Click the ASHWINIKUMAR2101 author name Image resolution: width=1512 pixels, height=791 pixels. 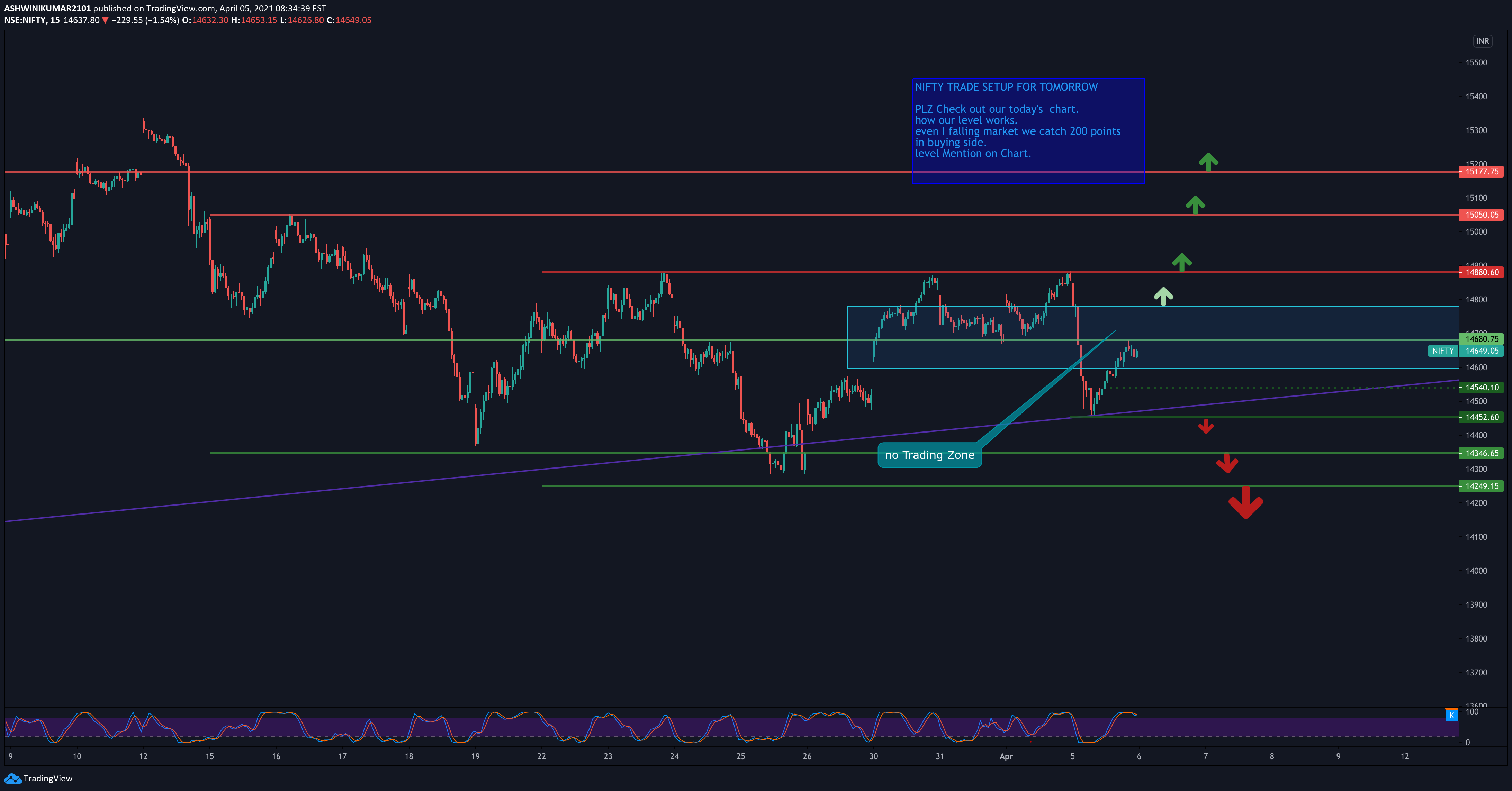[47, 8]
